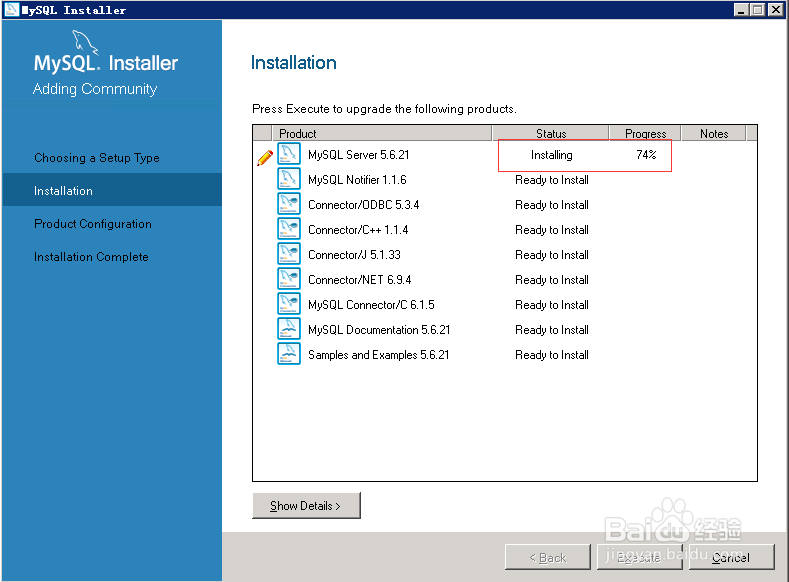Select the Connector/C++ 1.1.4 row
This screenshot has height=582, width=789.
coord(505,229)
